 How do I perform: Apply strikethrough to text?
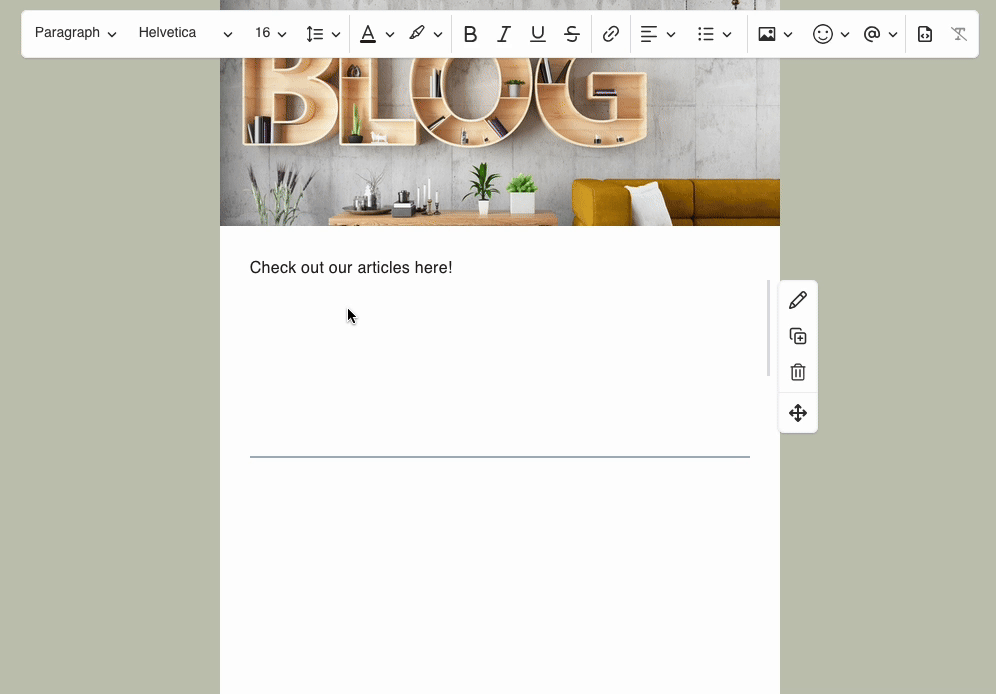pyautogui.click(x=572, y=34)
